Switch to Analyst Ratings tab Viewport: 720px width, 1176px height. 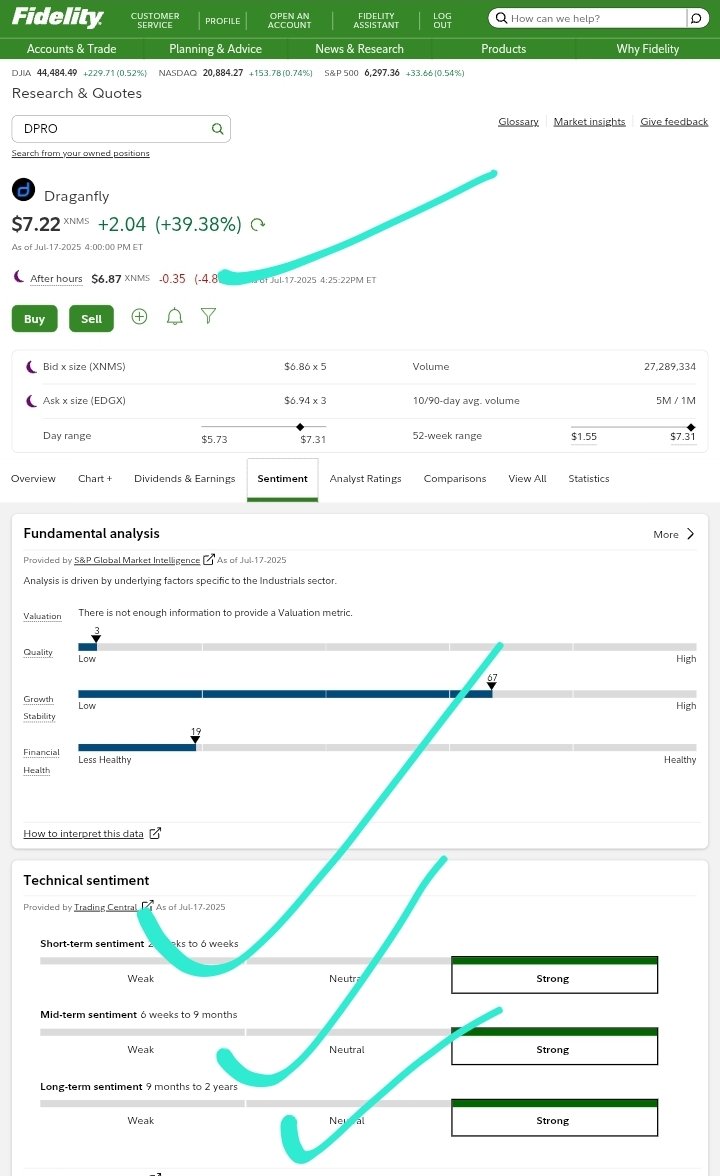[x=365, y=478]
